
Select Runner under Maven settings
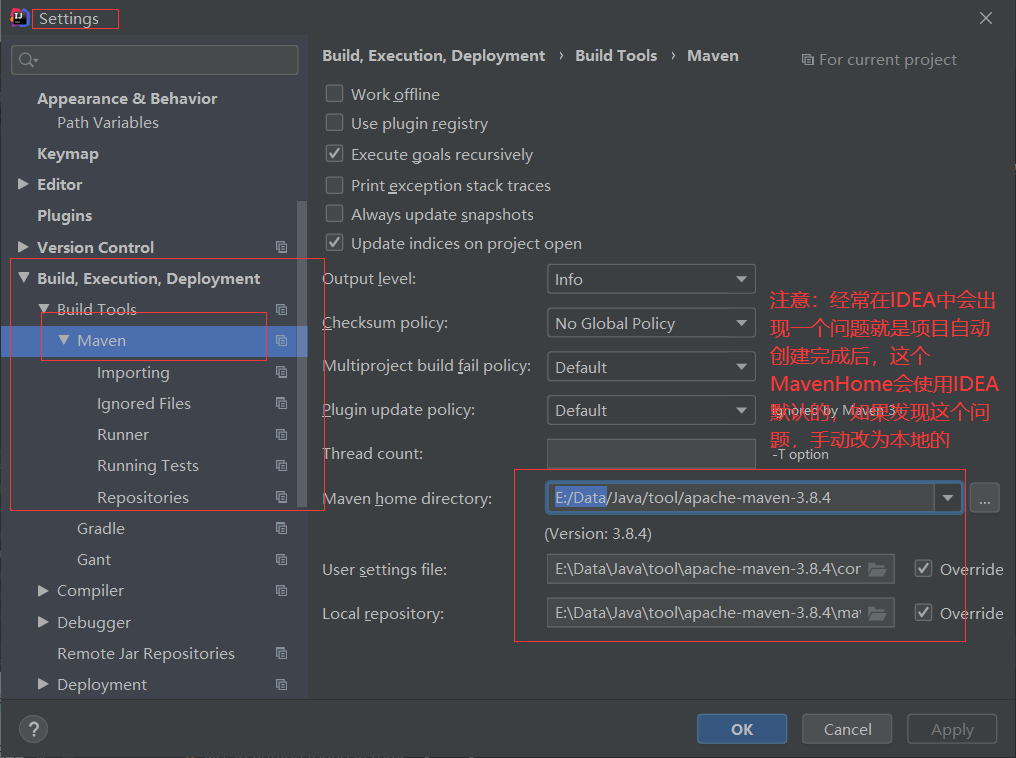[123, 435]
